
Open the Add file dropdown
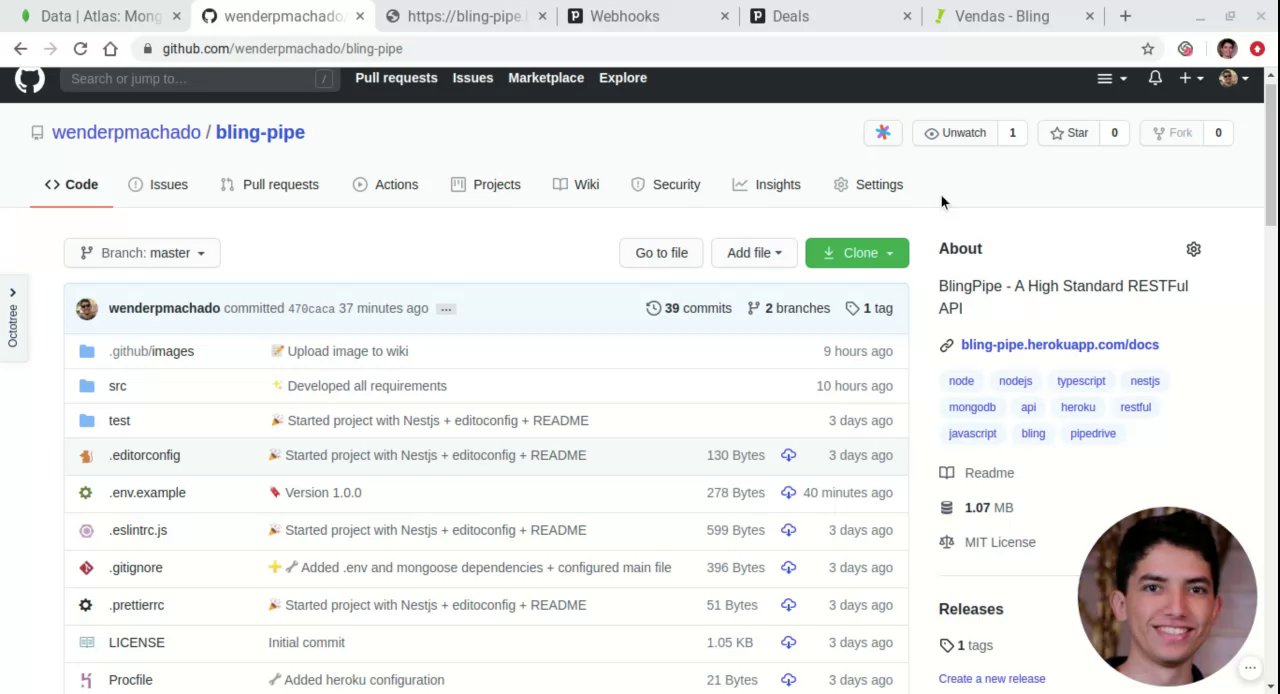754,253
